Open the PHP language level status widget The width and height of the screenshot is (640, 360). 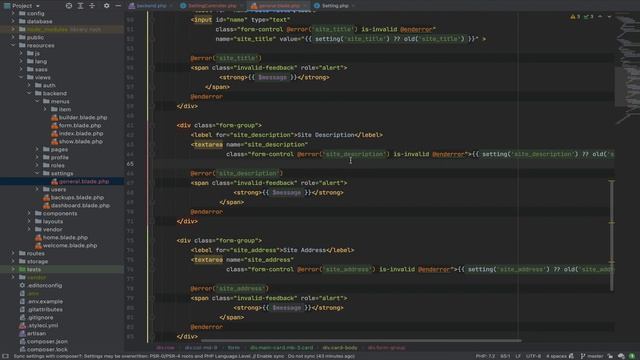click(x=485, y=356)
